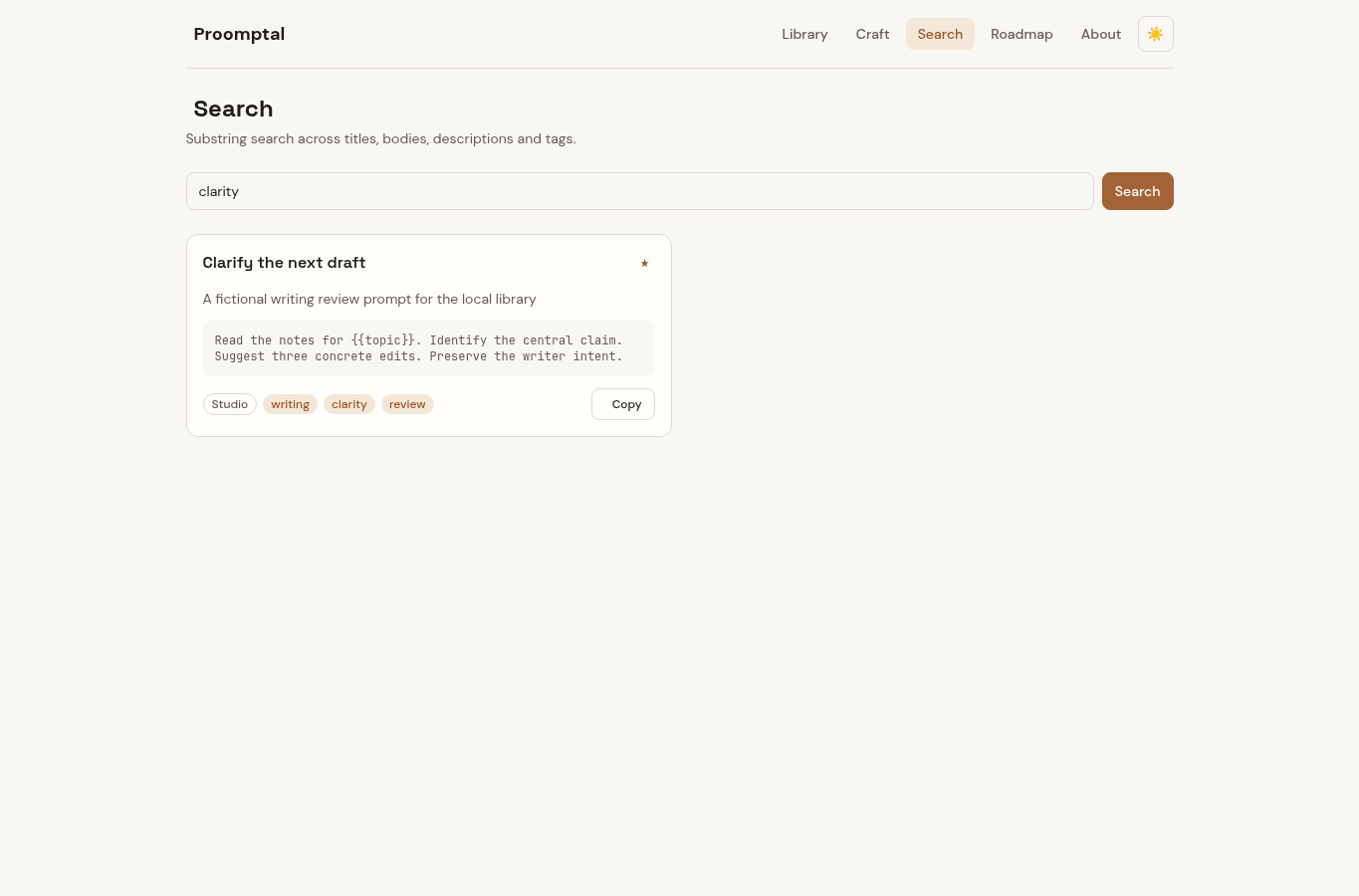The height and width of the screenshot is (896, 1359).
Task: Visit the About page
Action: (x=1101, y=34)
